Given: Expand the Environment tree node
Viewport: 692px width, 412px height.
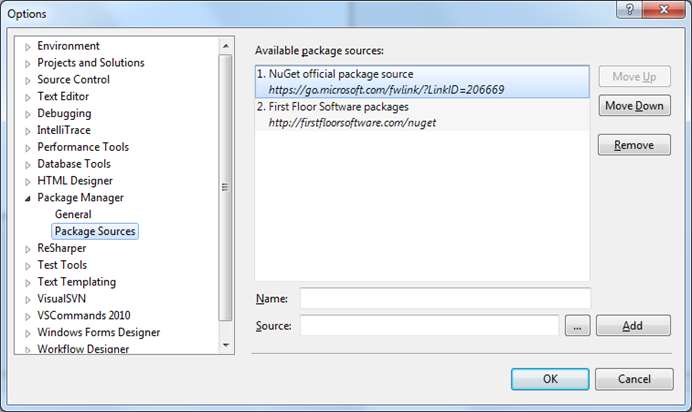Looking at the screenshot, I should 28,46.
